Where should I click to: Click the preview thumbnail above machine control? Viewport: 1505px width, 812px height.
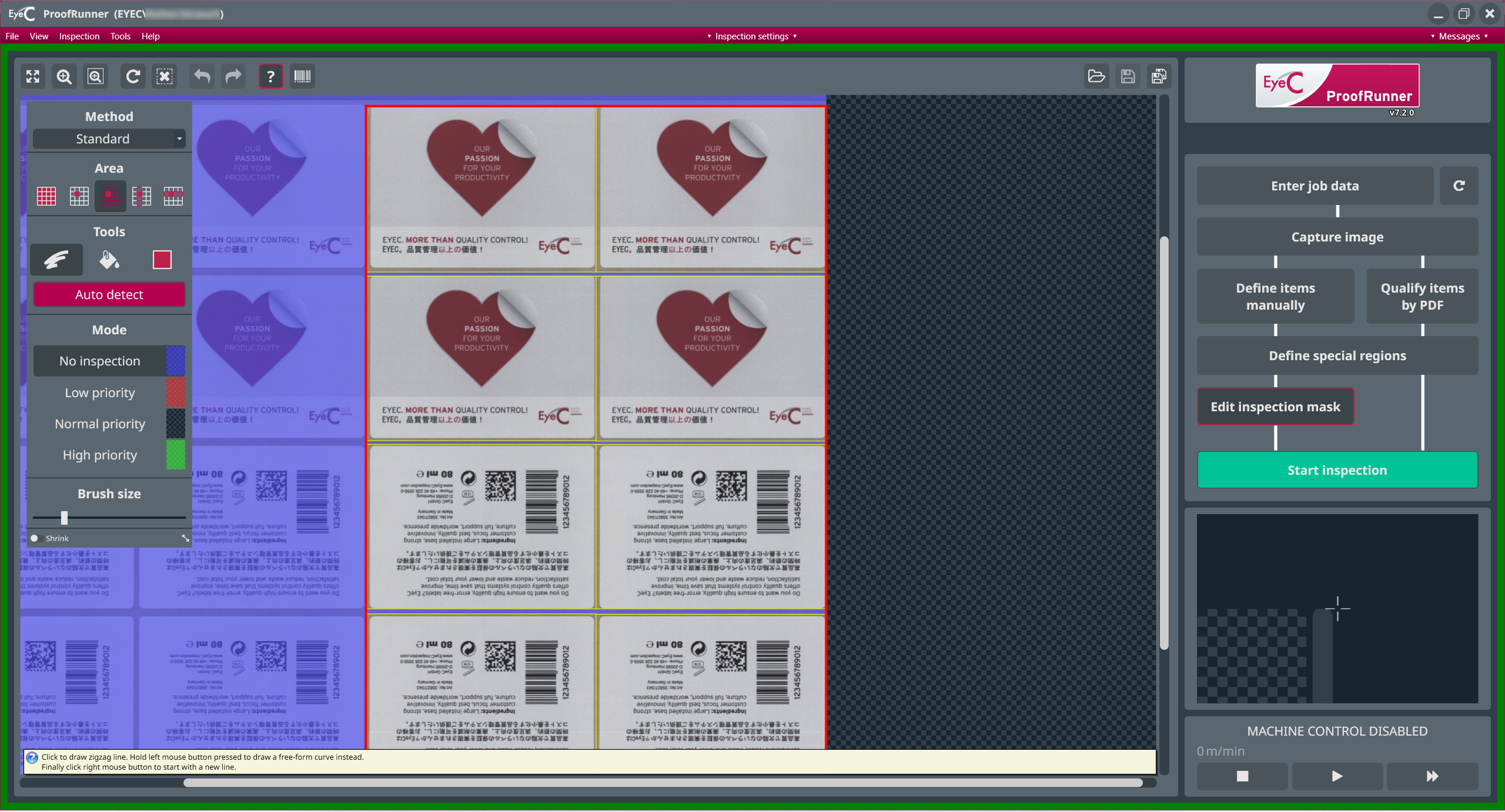coord(1337,609)
